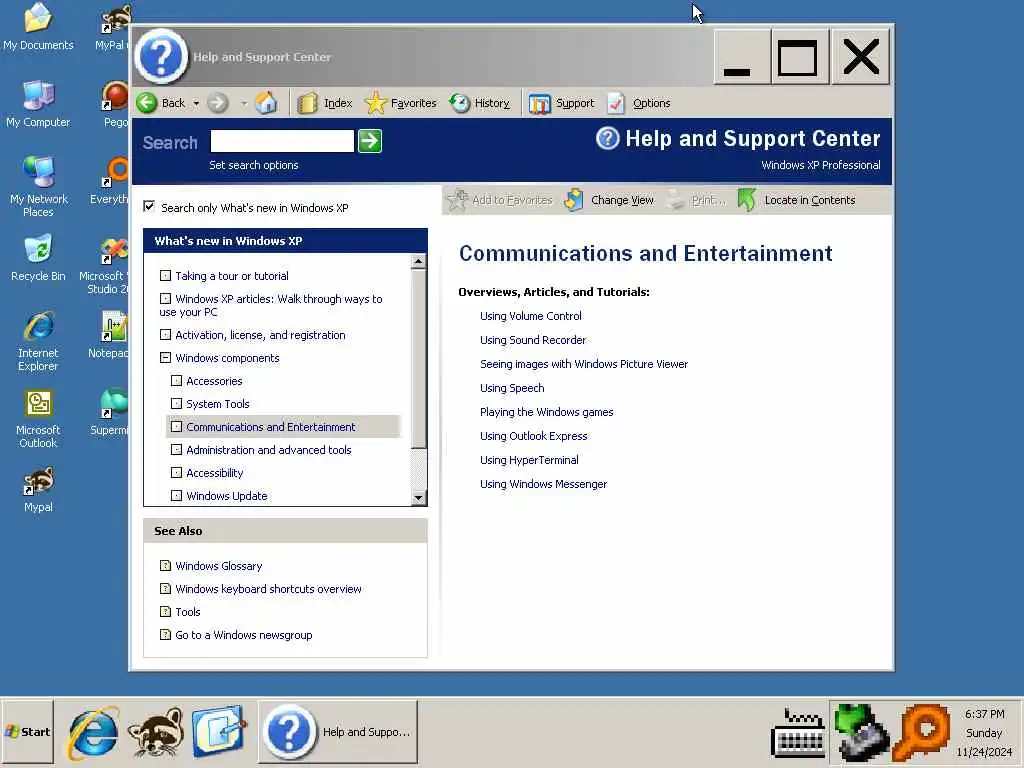
Task: Open My Computer desktop icon
Action: (x=38, y=104)
